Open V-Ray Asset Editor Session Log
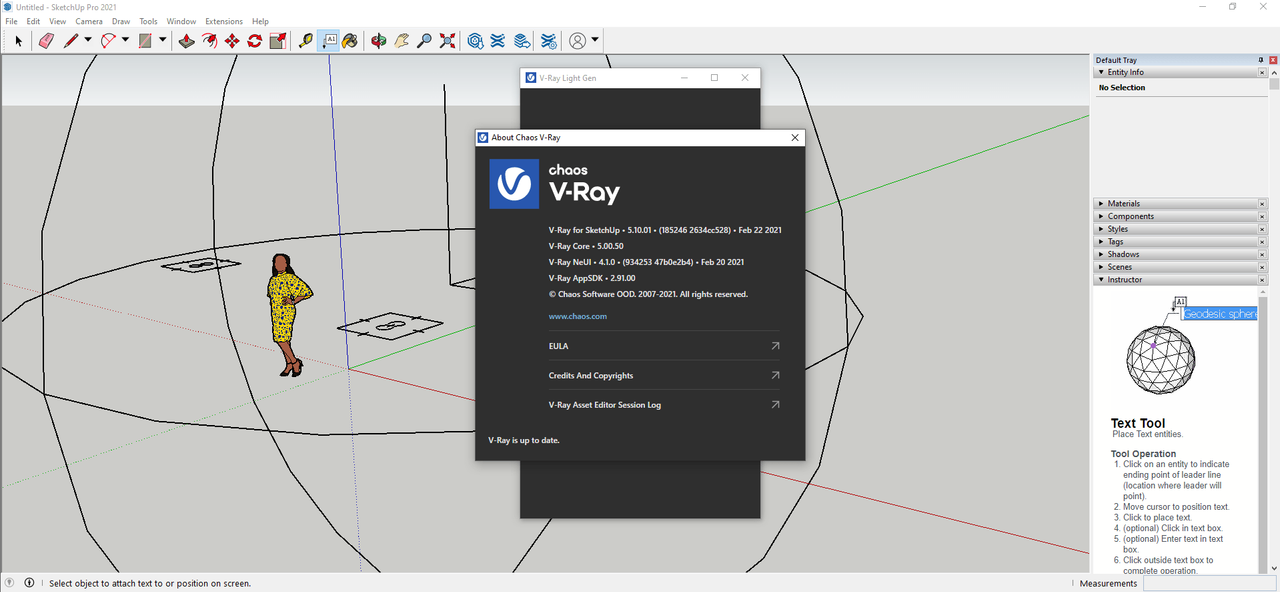The height and width of the screenshot is (592, 1280). (664, 405)
